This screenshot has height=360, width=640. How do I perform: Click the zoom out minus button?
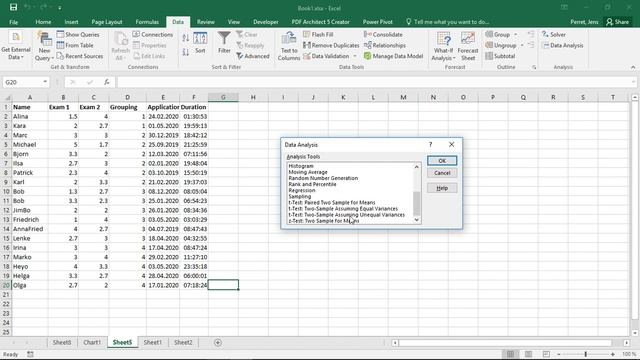coord(559,354)
